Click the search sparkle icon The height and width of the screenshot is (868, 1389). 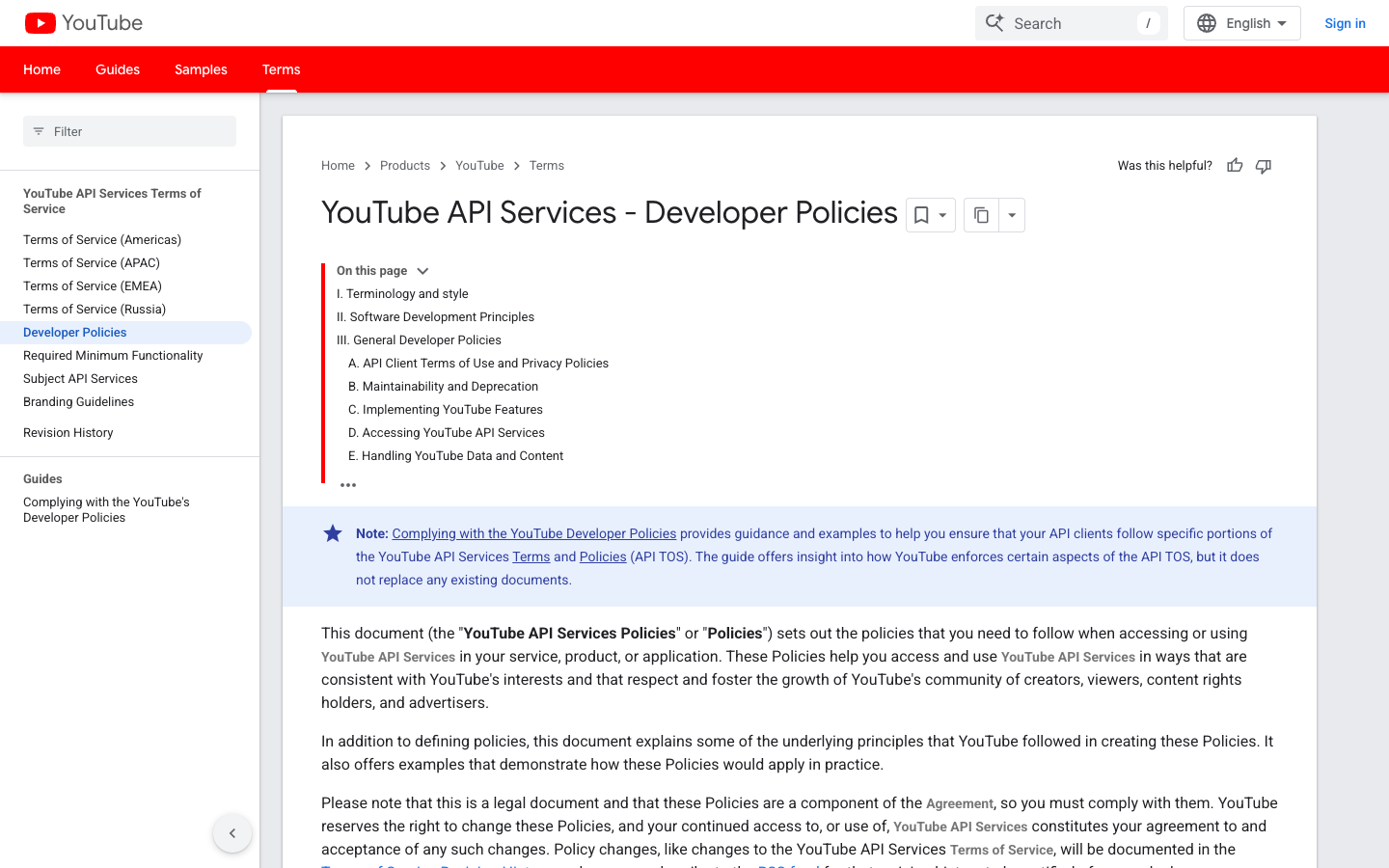(994, 23)
